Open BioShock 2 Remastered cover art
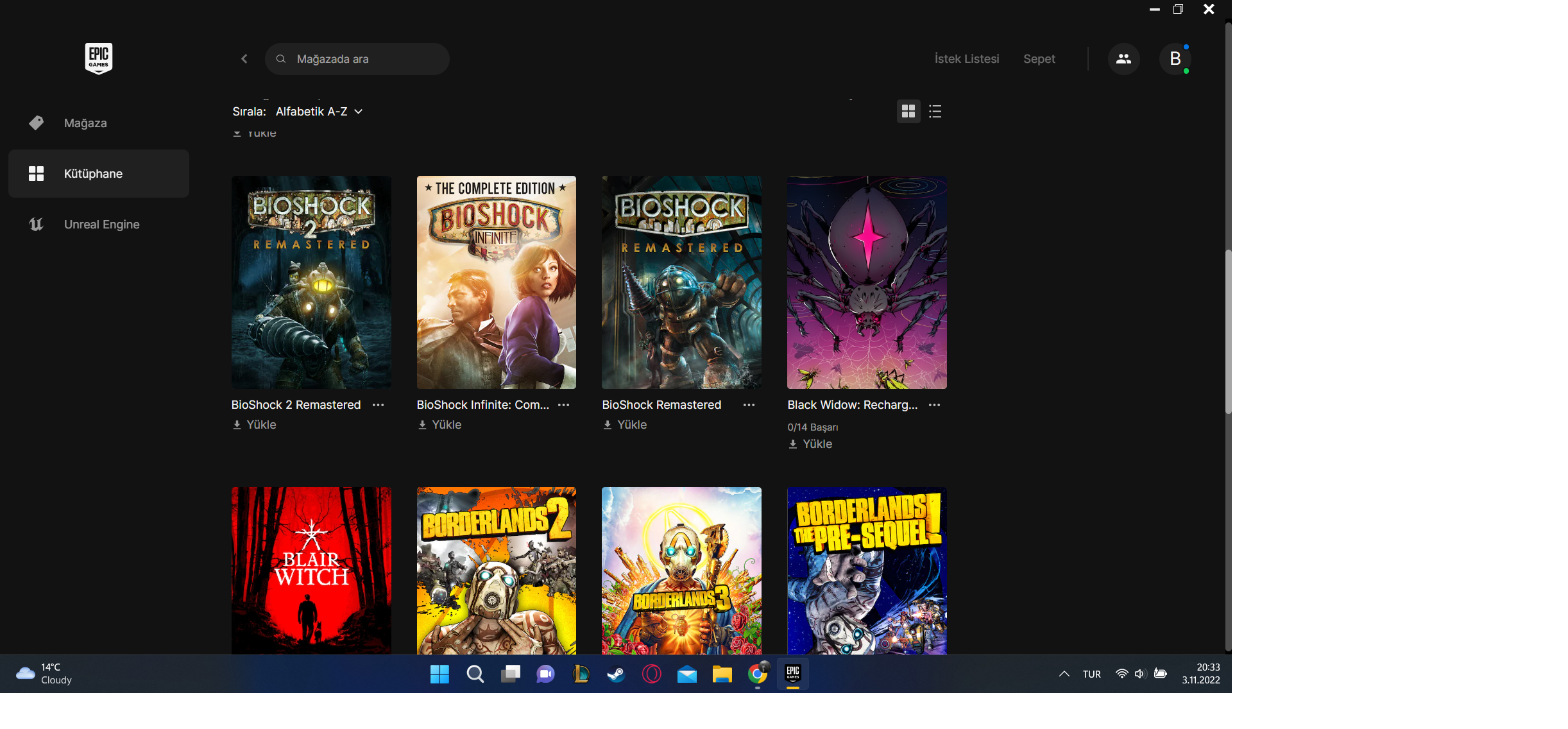The width and height of the screenshot is (1568, 729). pos(311,282)
